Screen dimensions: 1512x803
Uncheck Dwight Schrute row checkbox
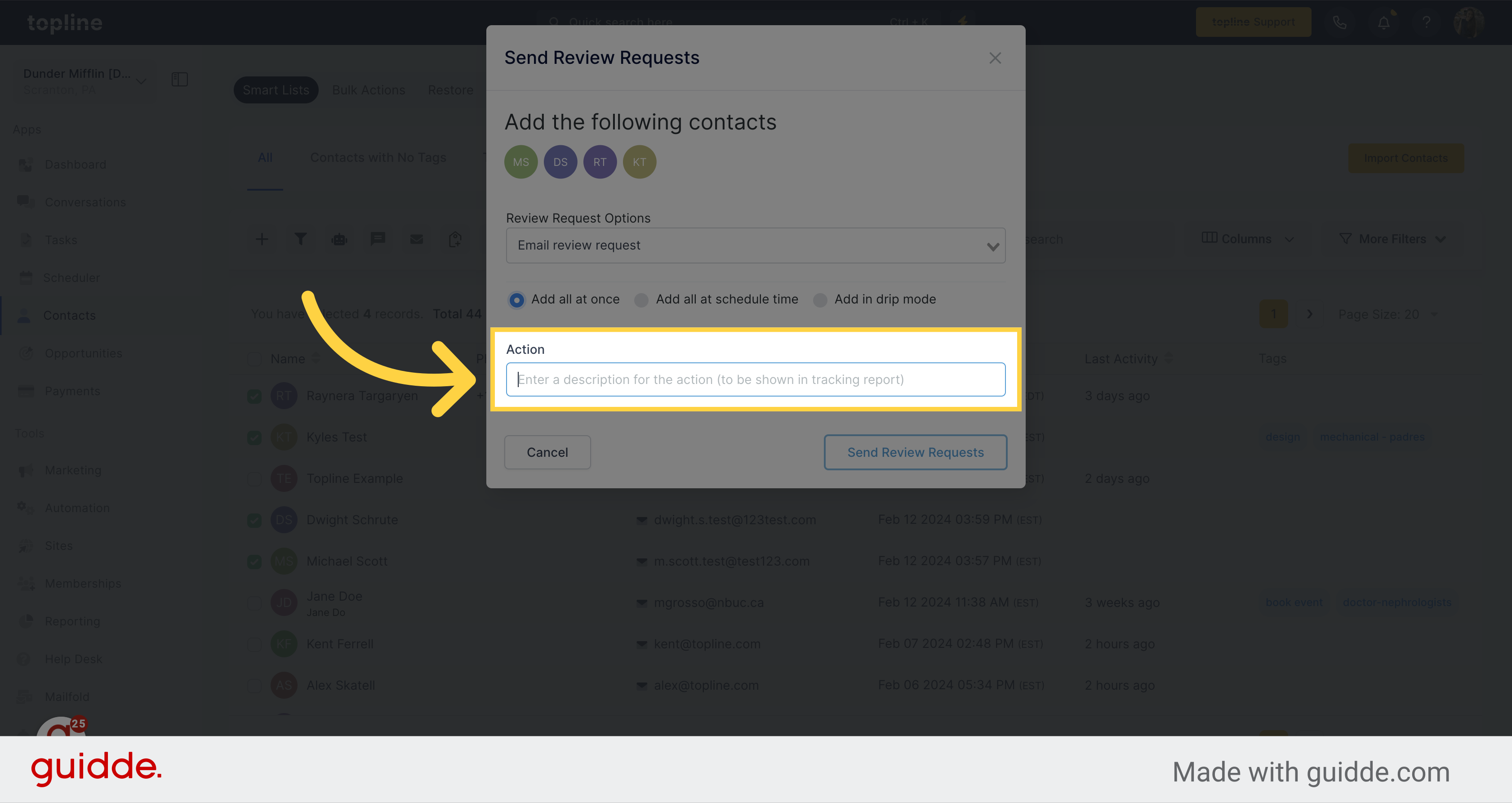tap(254, 520)
